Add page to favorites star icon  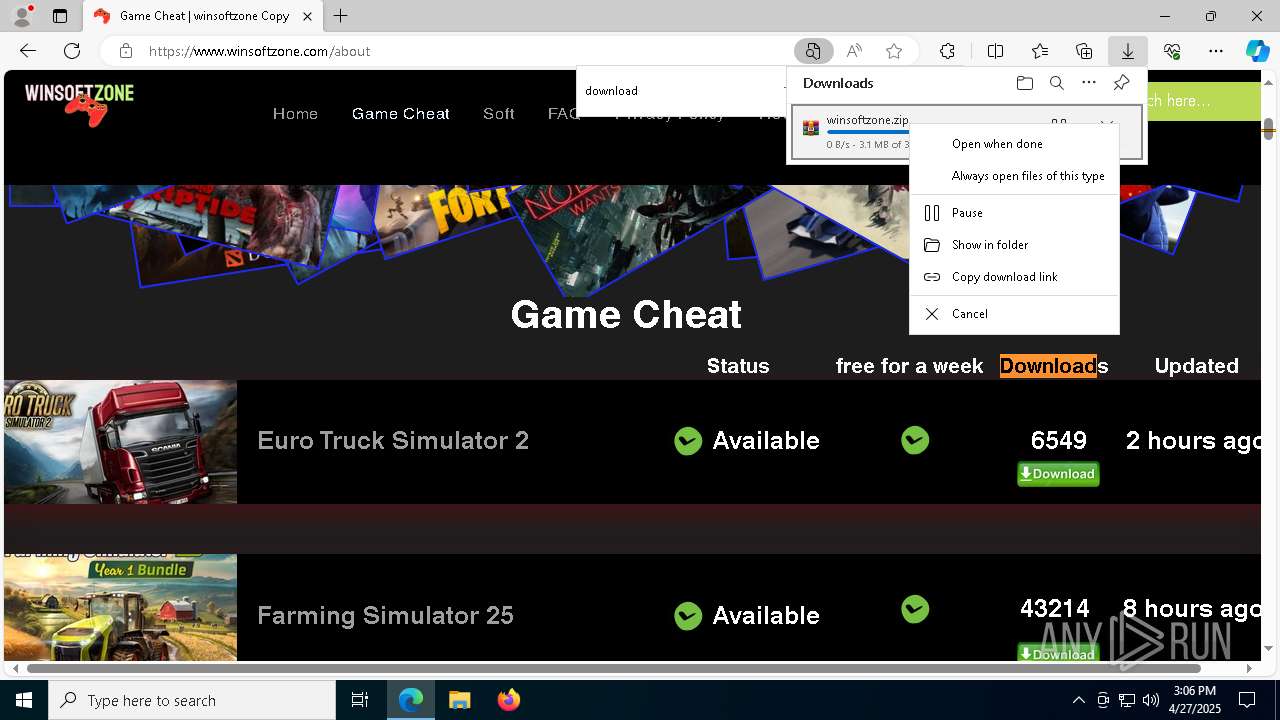pyautogui.click(x=894, y=51)
